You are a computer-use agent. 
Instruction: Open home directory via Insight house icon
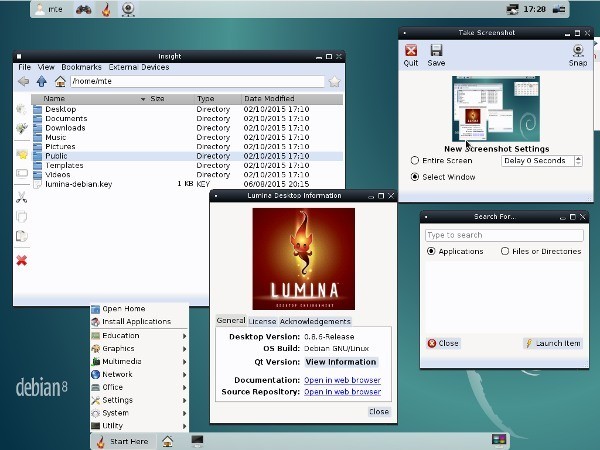pyautogui.click(x=60, y=81)
